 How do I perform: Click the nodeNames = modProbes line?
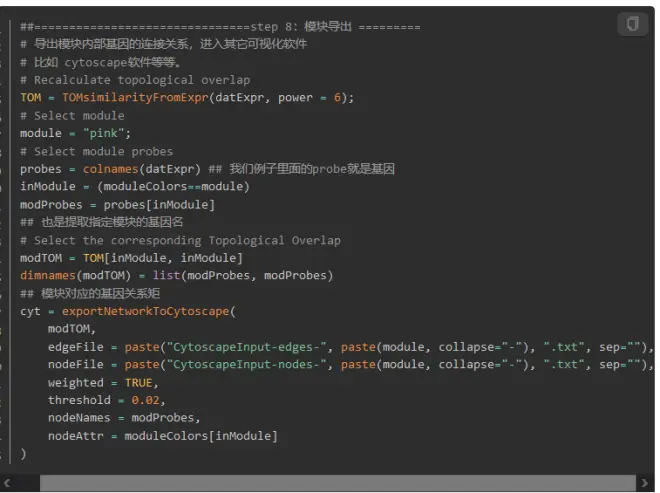124,418
